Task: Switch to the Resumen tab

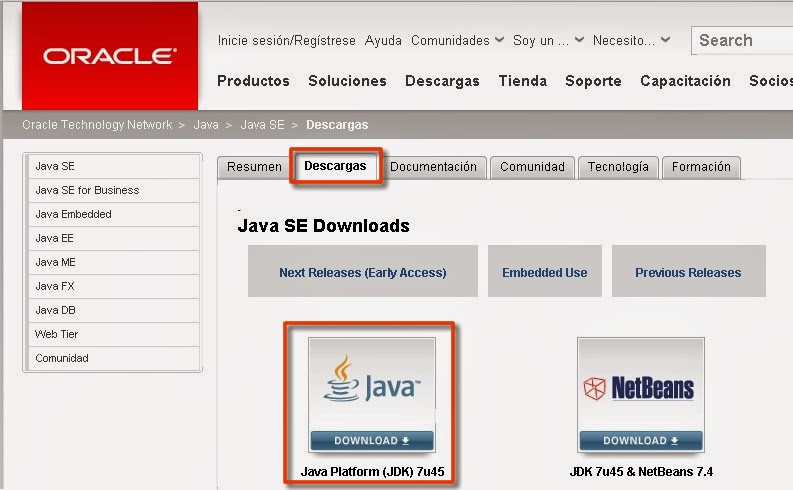Action: pyautogui.click(x=254, y=167)
